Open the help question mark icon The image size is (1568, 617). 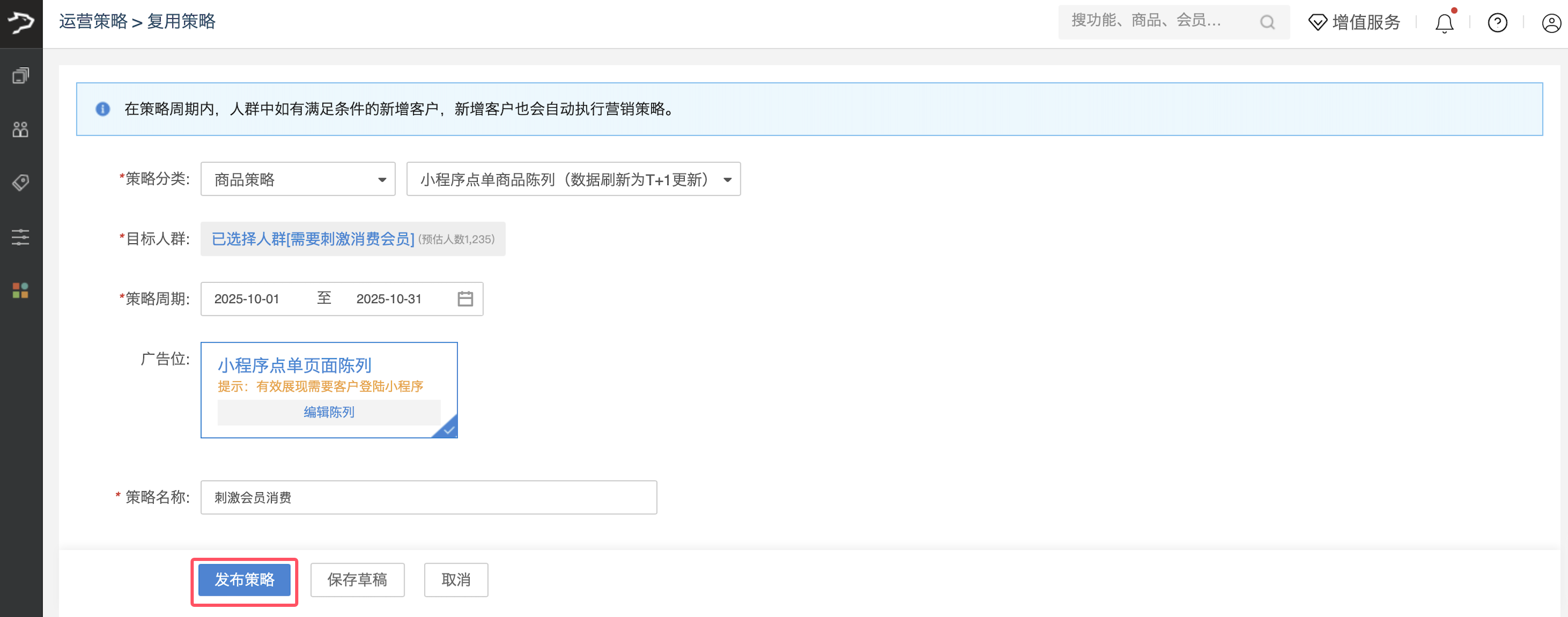pos(1497,23)
